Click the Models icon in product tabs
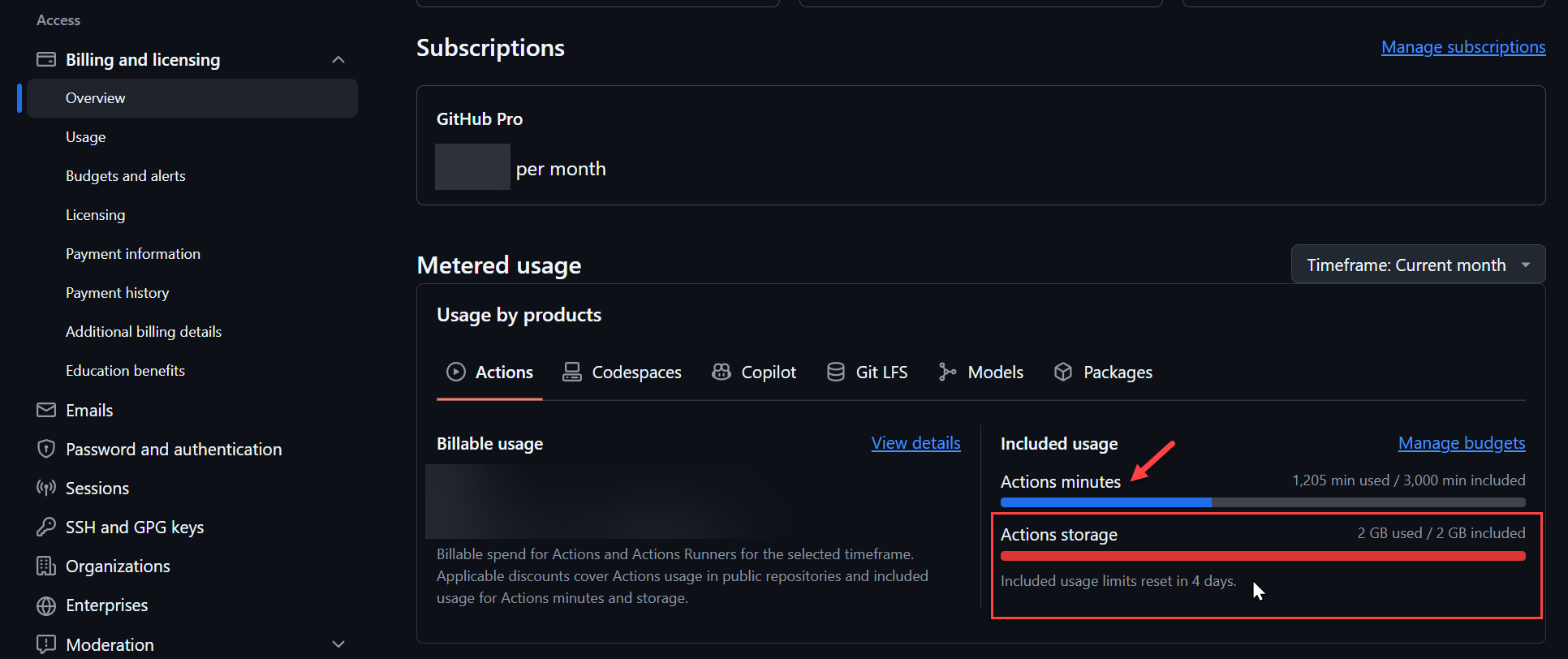This screenshot has height=659, width=1568. click(947, 372)
